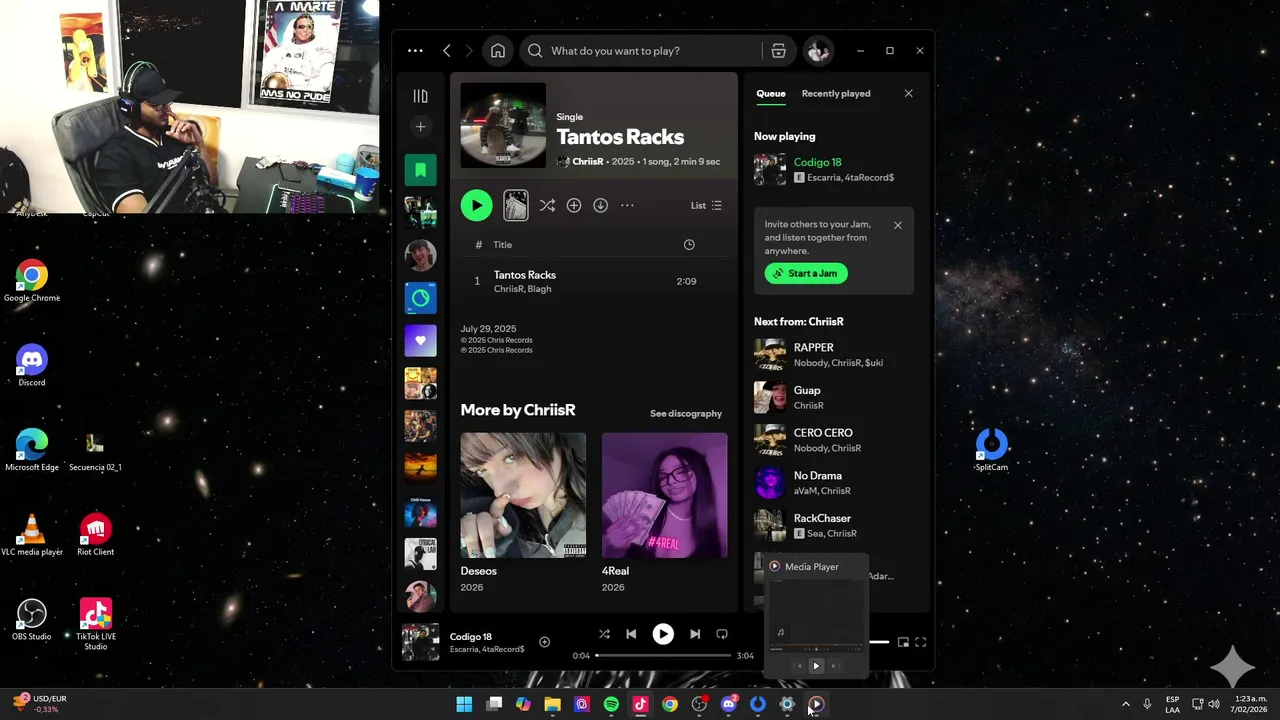
Task: Skip to next track in Spotify
Action: click(x=695, y=634)
